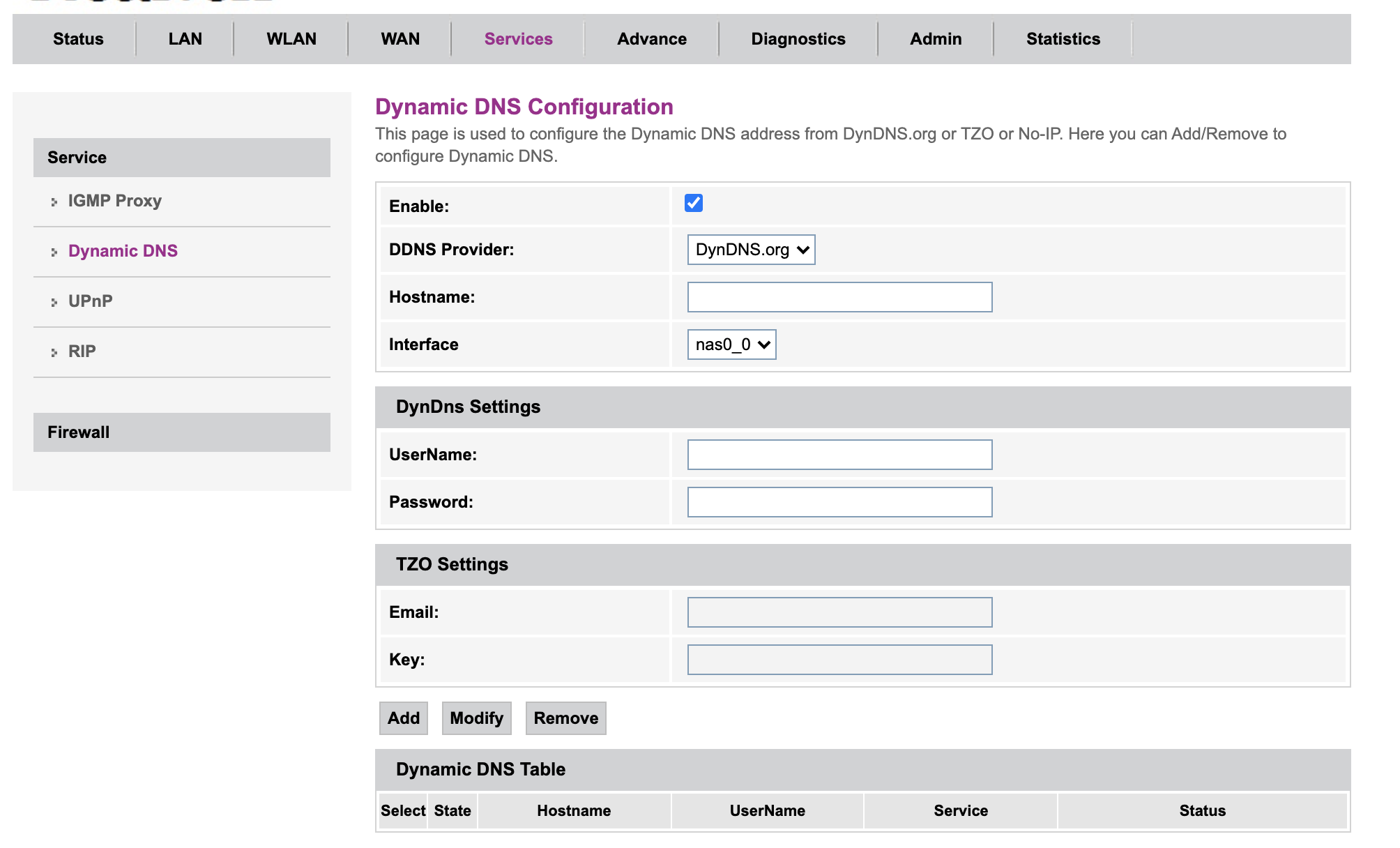Open the Interface nas0_0 dropdown
1400x848 pixels.
coord(731,344)
